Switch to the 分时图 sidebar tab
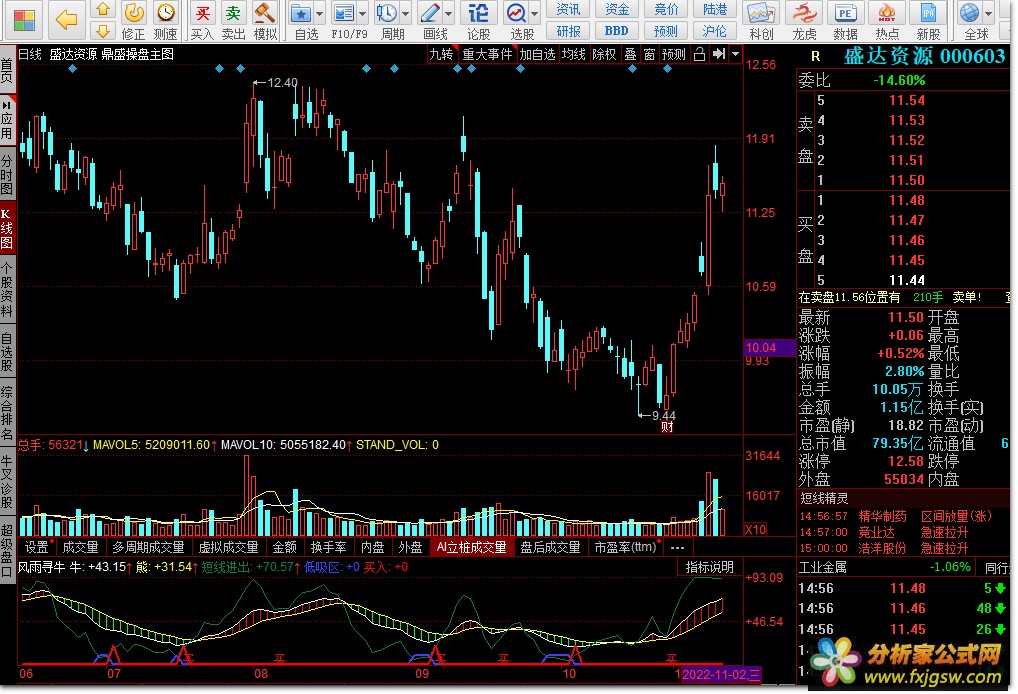Screen dimensions: 1018x694 click(7, 174)
